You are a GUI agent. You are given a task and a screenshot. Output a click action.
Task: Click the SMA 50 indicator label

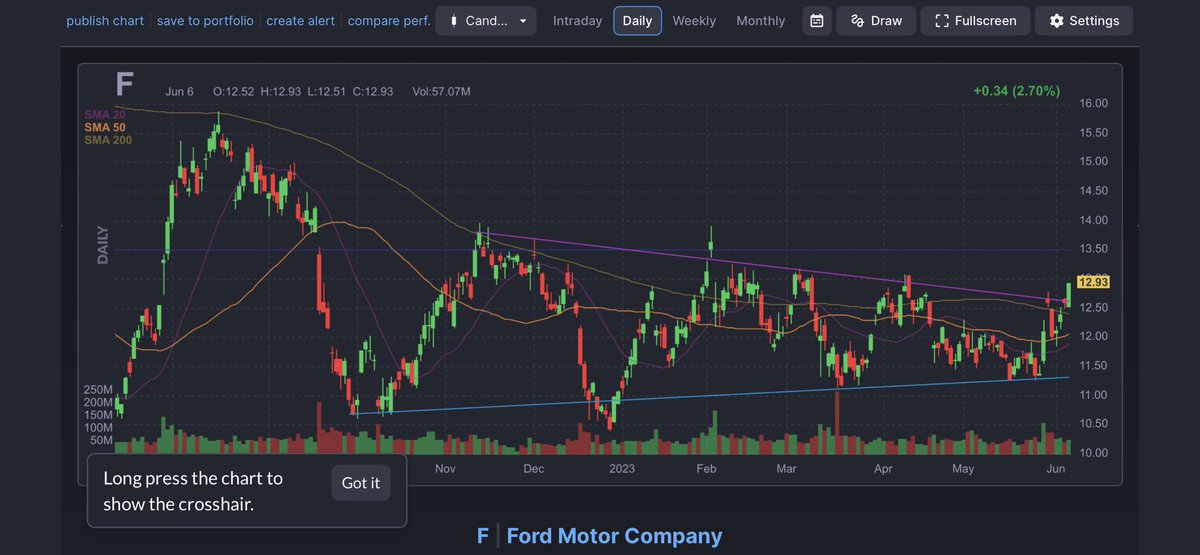[105, 128]
